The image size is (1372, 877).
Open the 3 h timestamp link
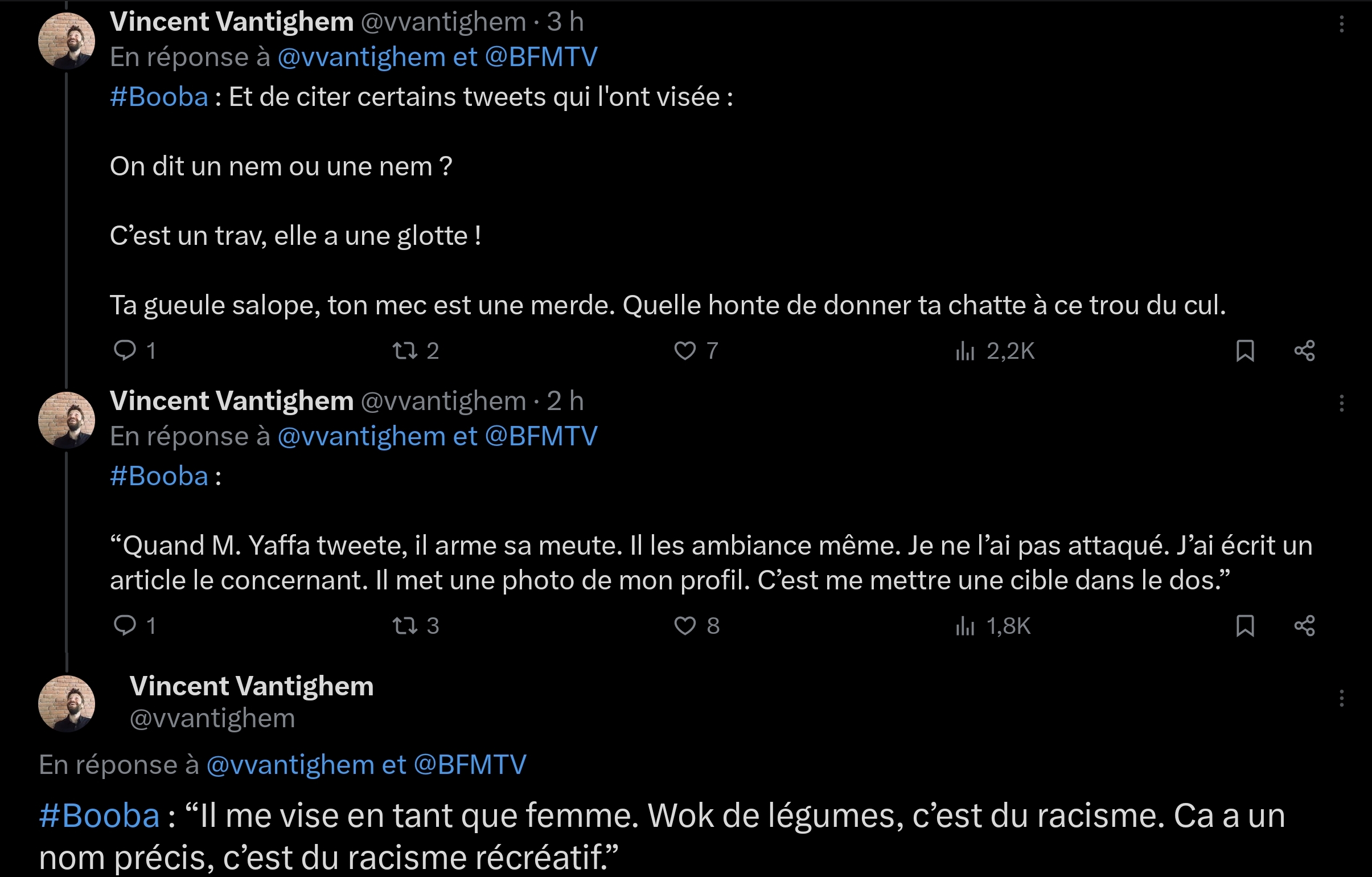pyautogui.click(x=565, y=22)
